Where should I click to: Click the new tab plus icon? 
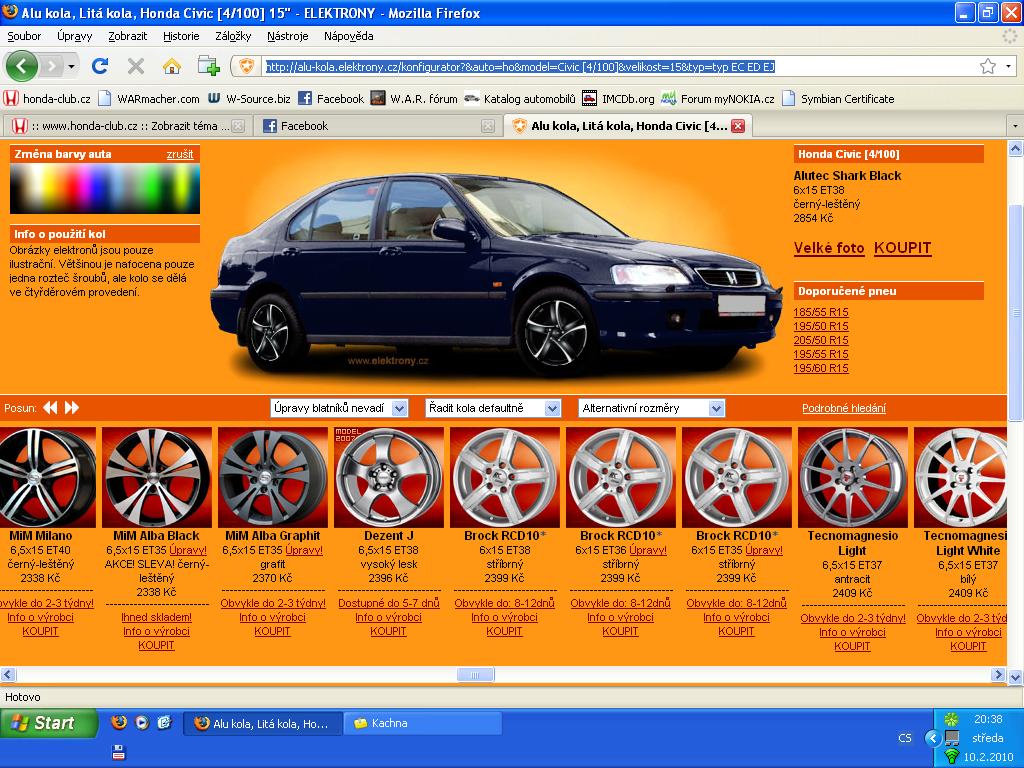click(208, 66)
